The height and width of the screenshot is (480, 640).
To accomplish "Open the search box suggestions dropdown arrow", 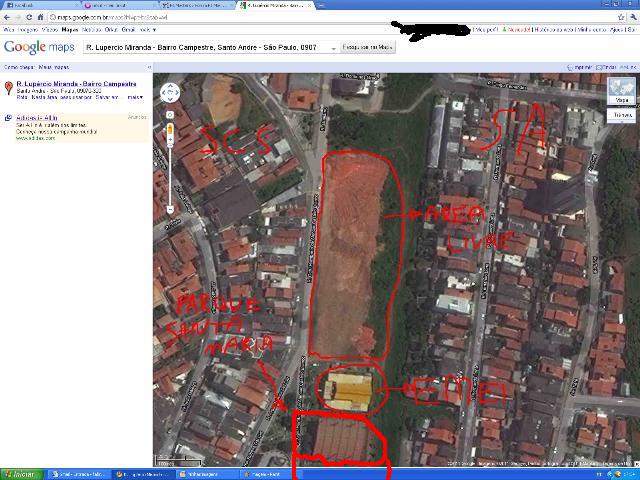I will pyautogui.click(x=333, y=48).
